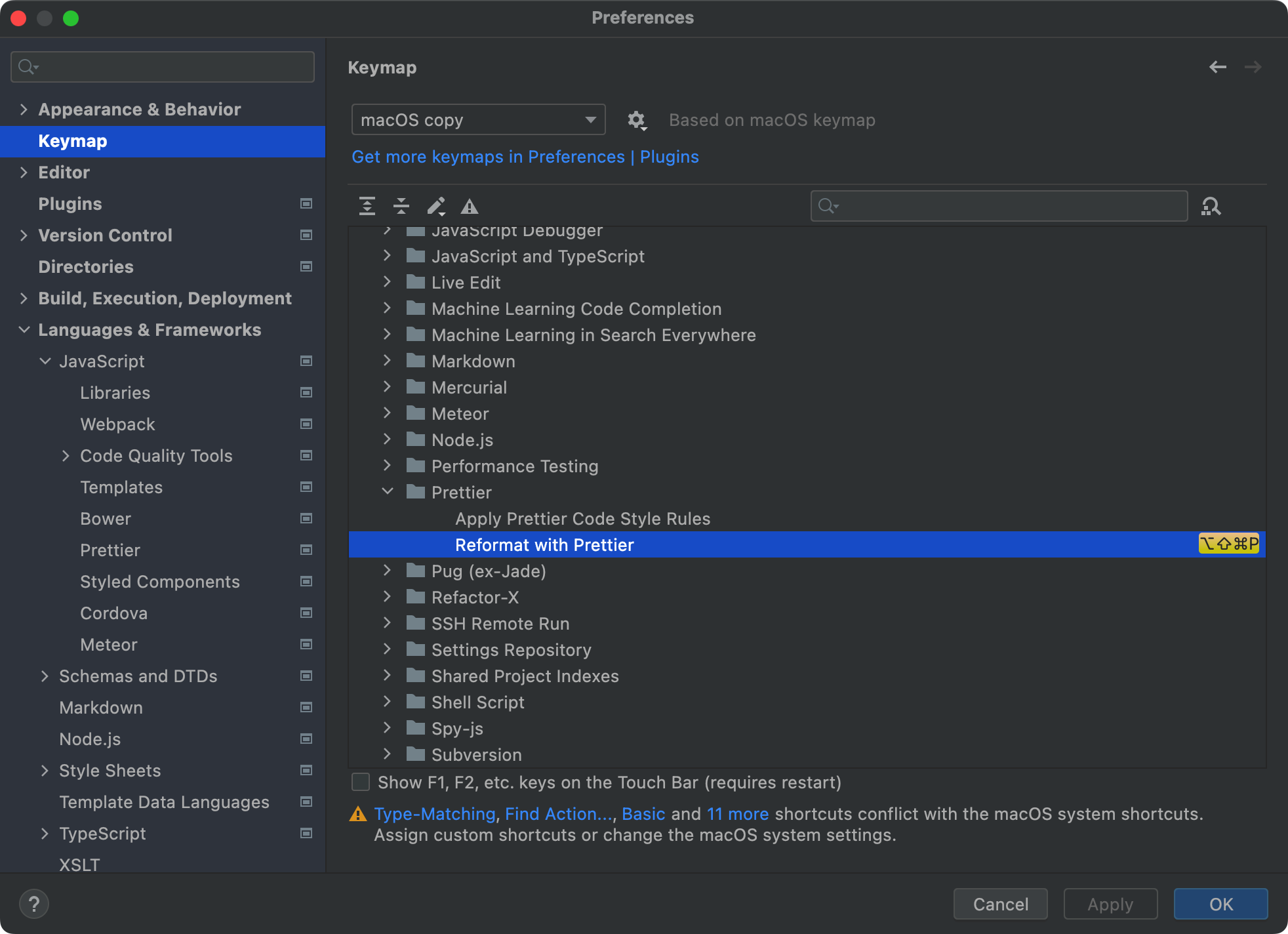The width and height of the screenshot is (1288, 934).
Task: Click Get more keymaps in Preferences link
Action: [490, 156]
